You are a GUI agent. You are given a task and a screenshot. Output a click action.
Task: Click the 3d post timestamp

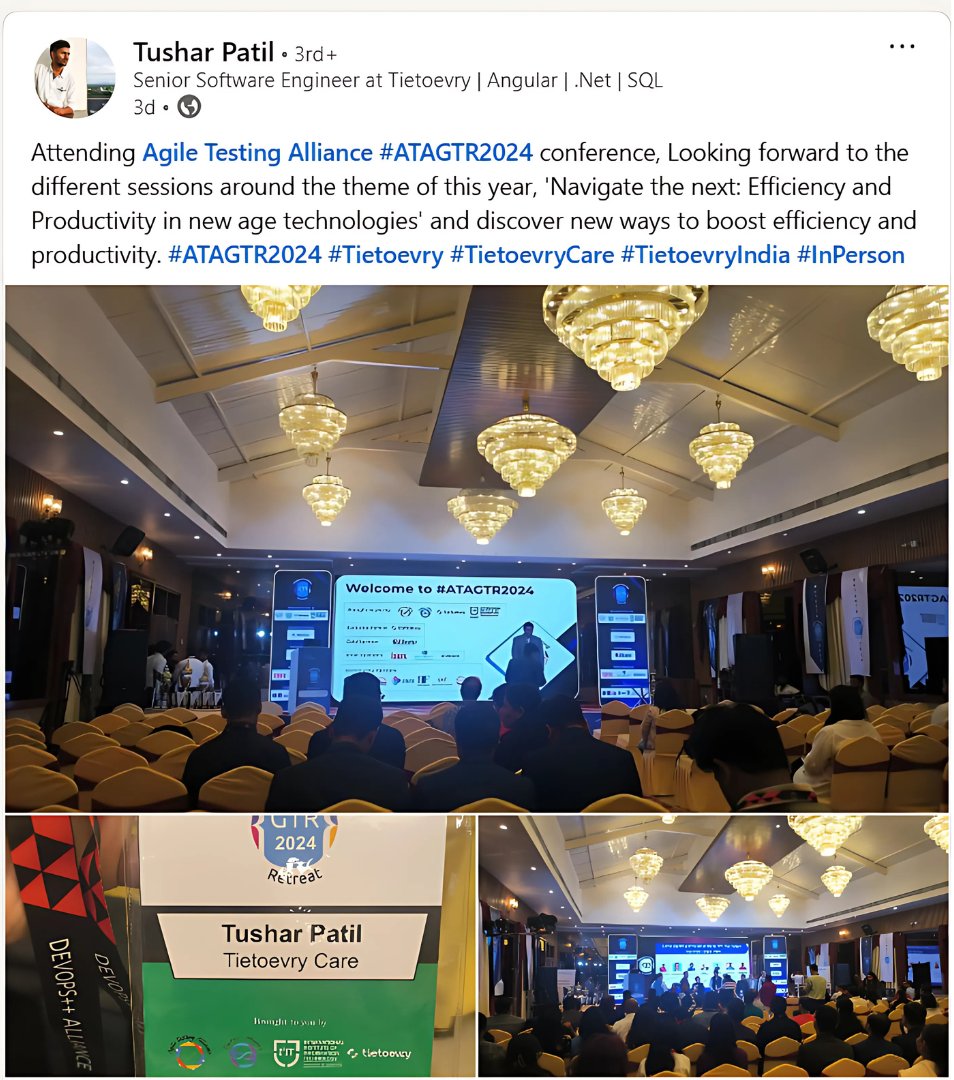(x=144, y=107)
